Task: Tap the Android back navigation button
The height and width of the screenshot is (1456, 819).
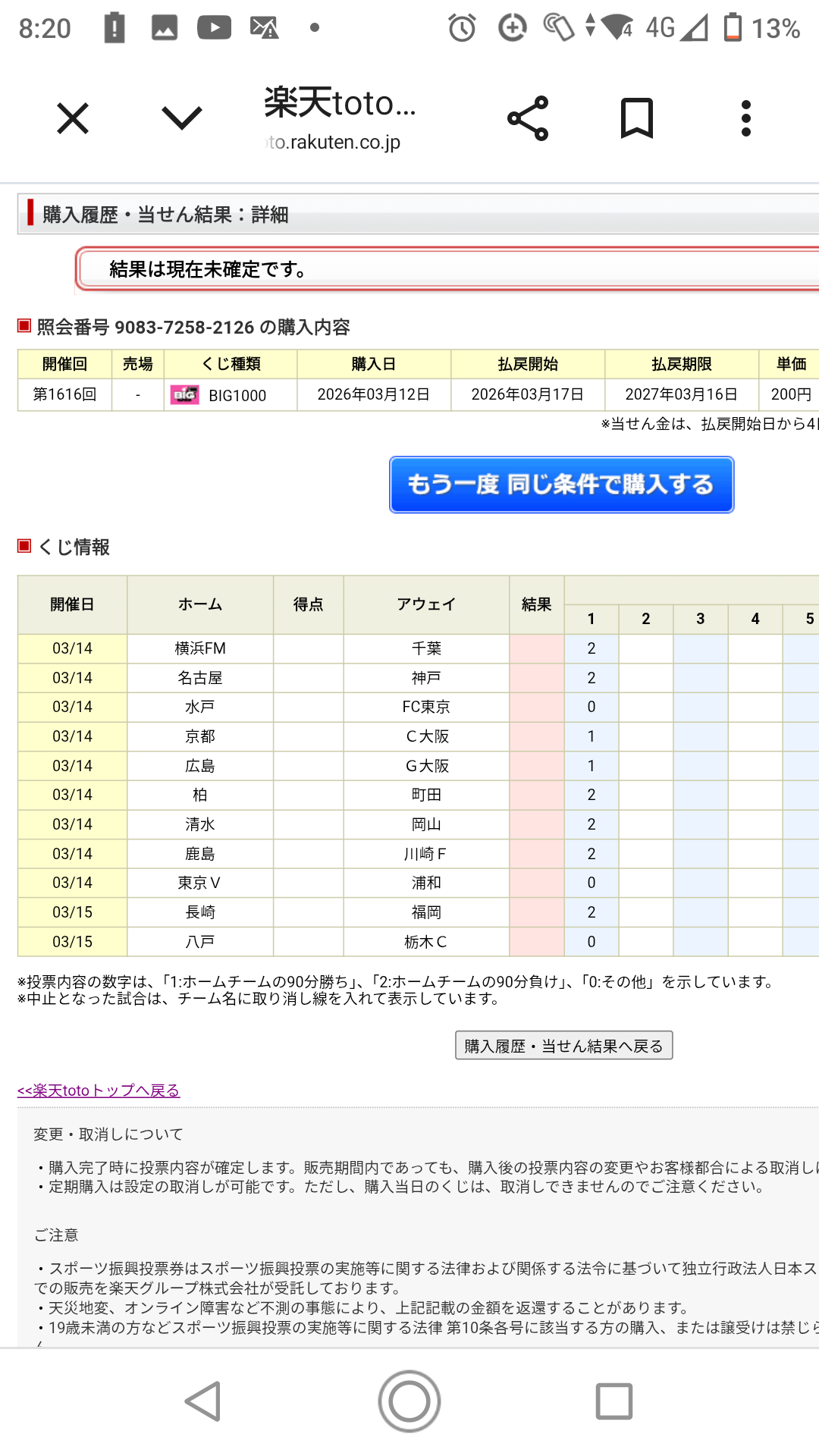Action: click(203, 1401)
